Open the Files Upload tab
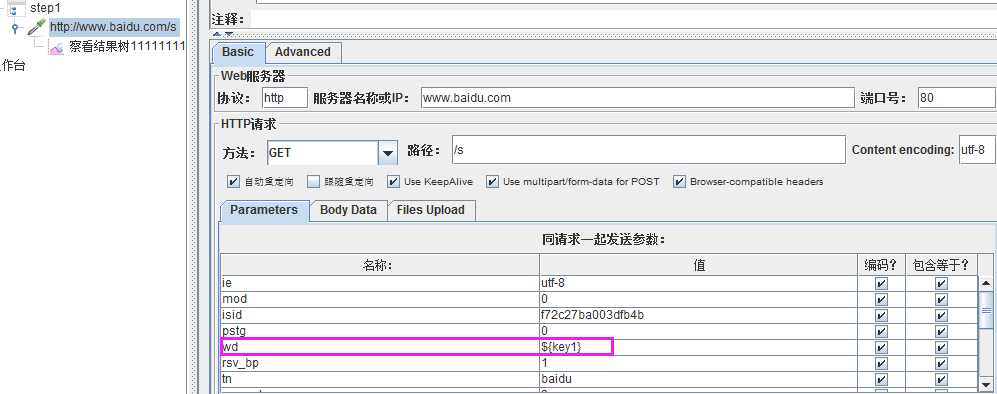The height and width of the screenshot is (394, 997). point(430,210)
